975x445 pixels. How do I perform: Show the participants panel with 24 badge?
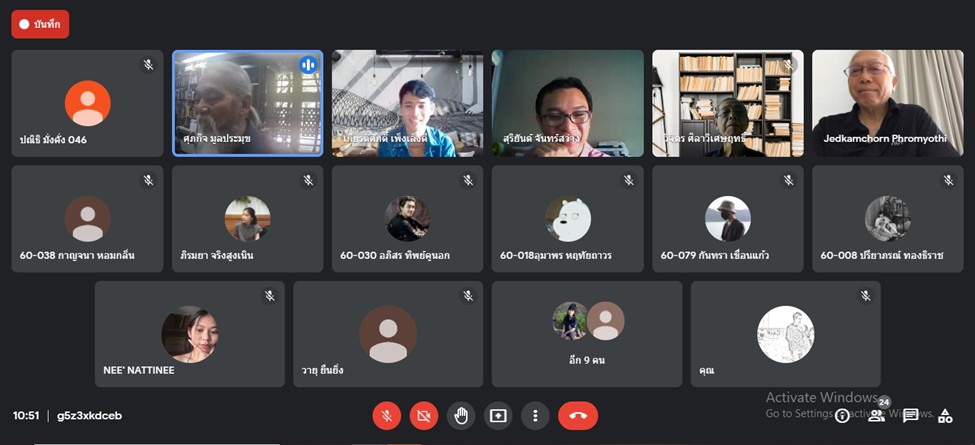(x=877, y=415)
